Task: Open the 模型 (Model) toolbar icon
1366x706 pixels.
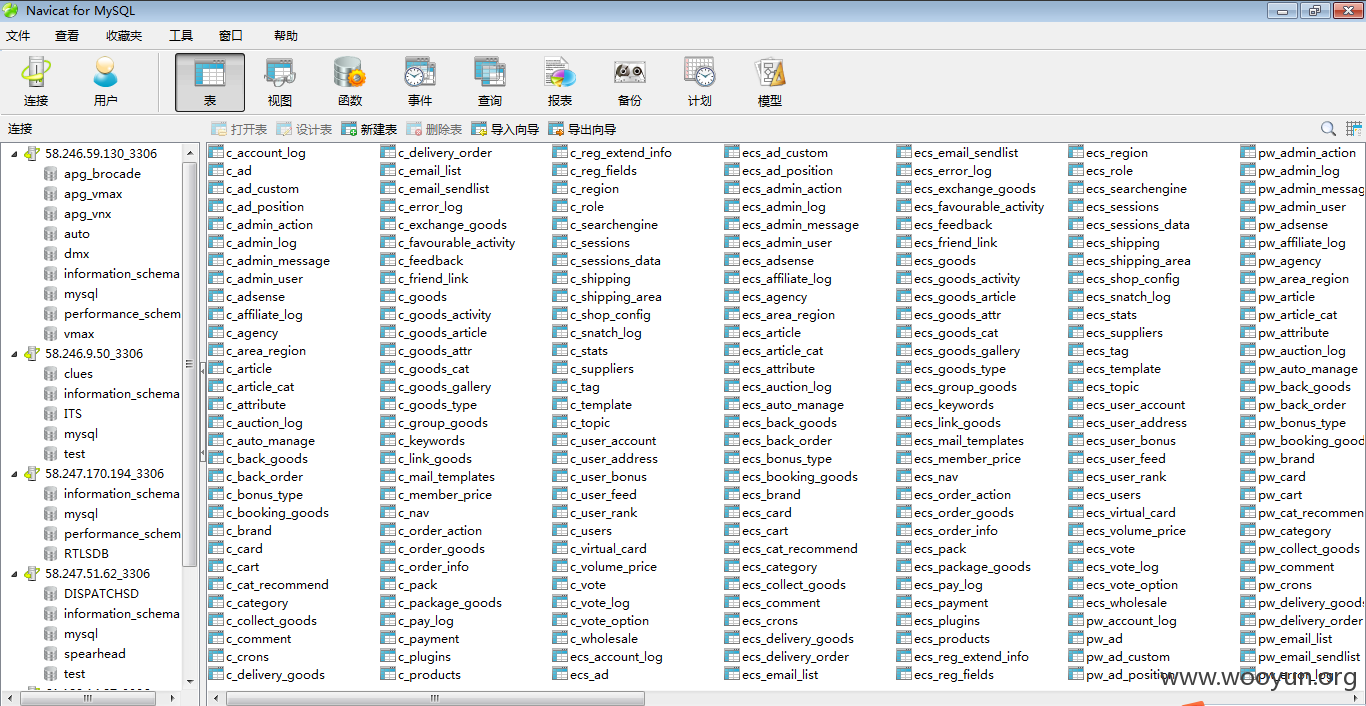Action: pos(770,82)
